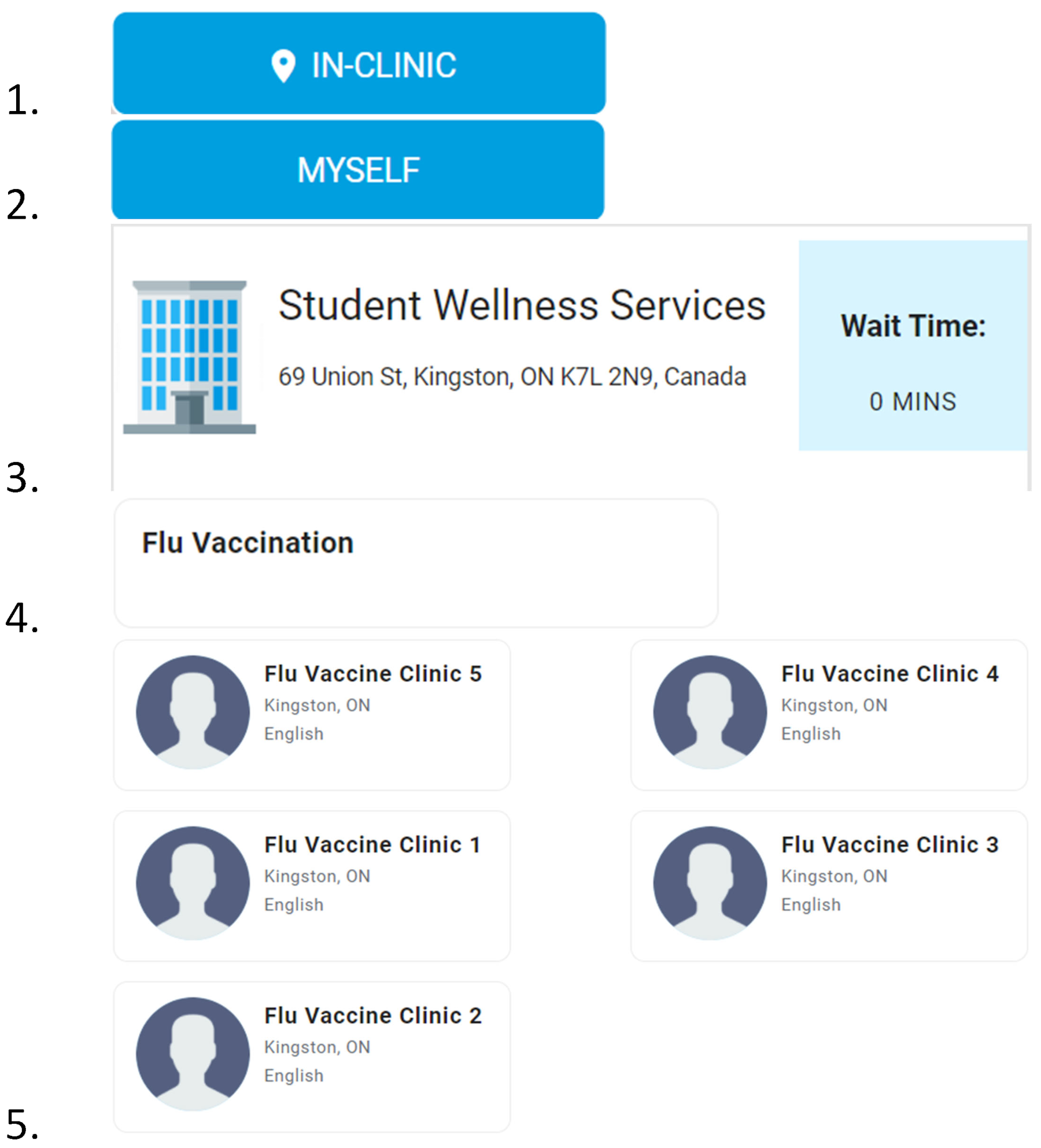Click the Flu Vaccine Clinic 5 avatar
This screenshot has width=1041, height=1148.
(x=193, y=712)
